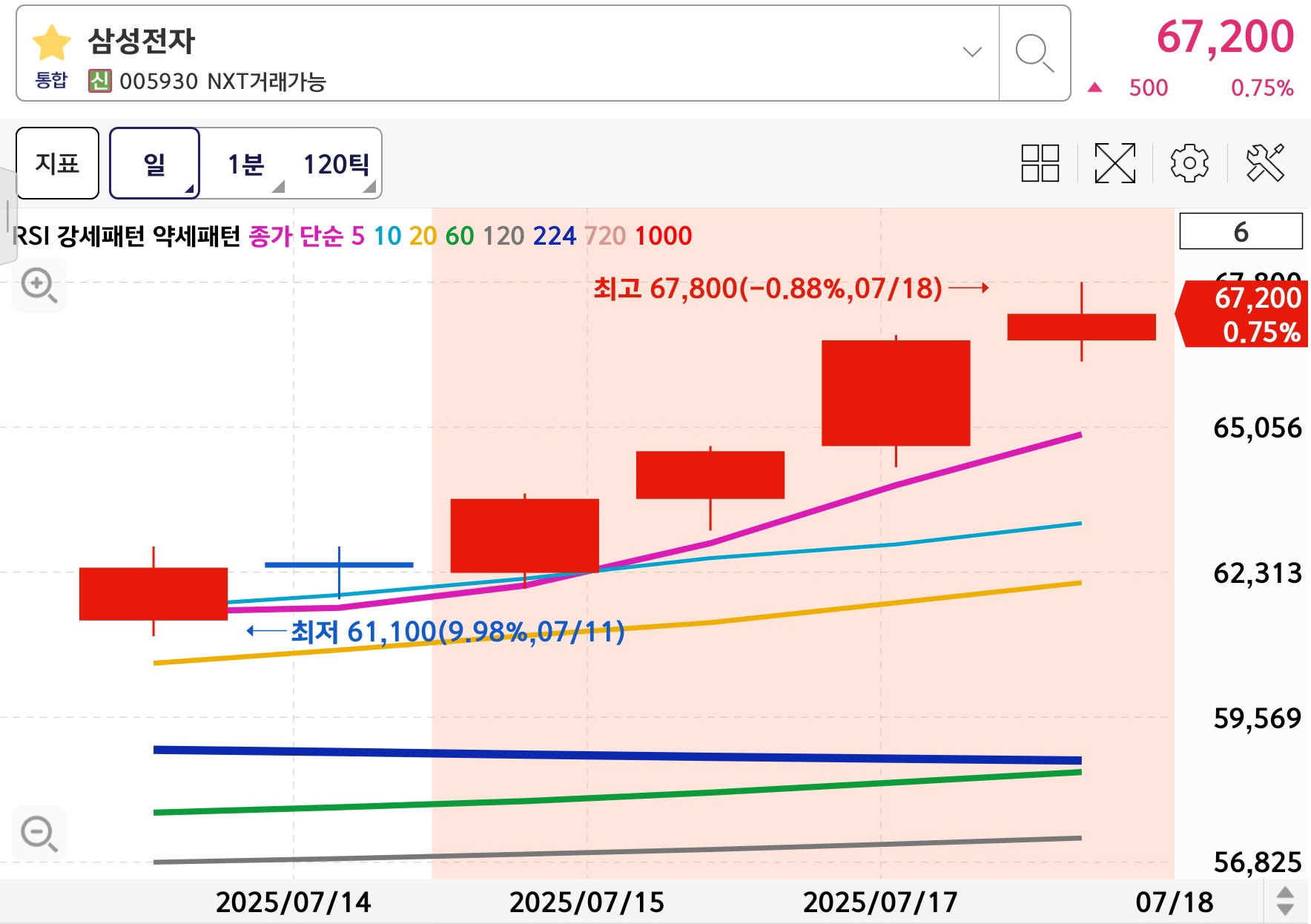Click the 통합 market label
Screen dimensions: 1311x924
(x=51, y=80)
